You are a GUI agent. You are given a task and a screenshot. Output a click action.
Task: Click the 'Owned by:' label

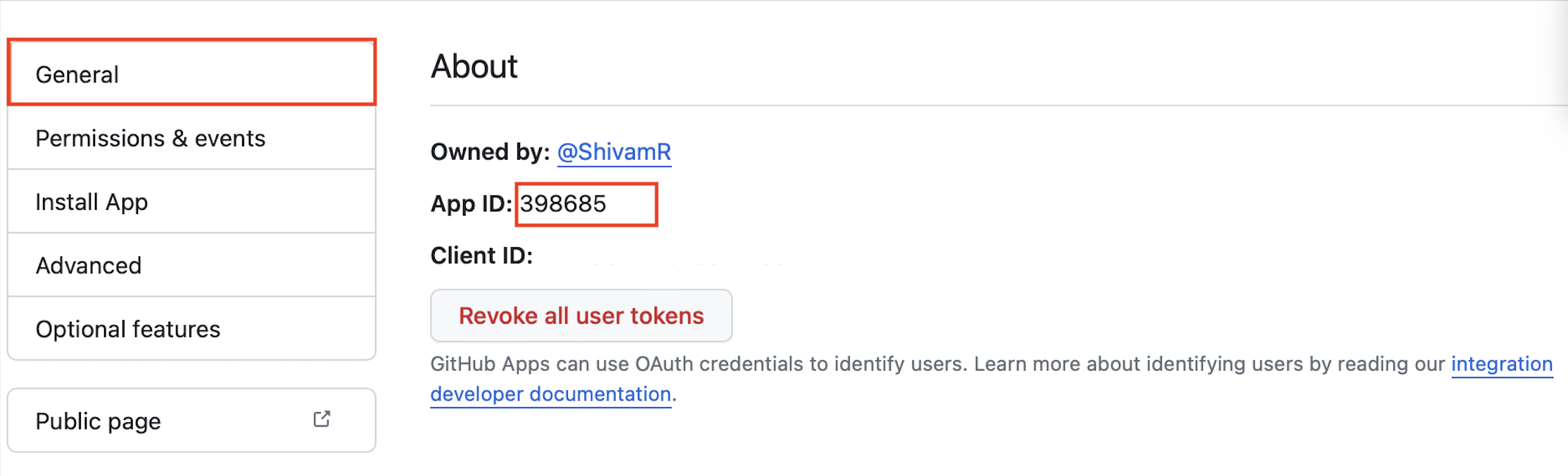[490, 152]
